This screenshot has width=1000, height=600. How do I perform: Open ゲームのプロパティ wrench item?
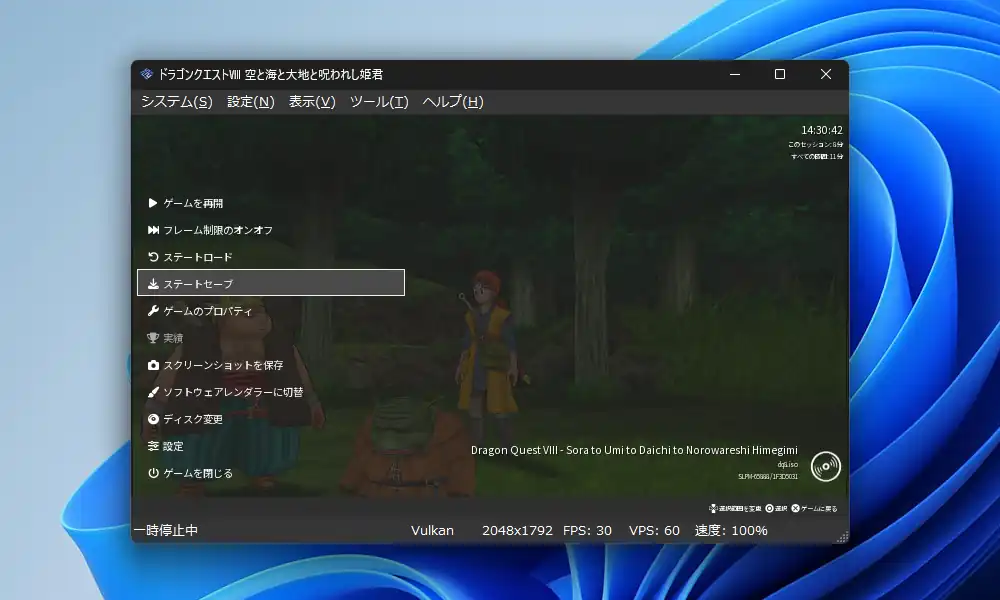[x=207, y=311]
